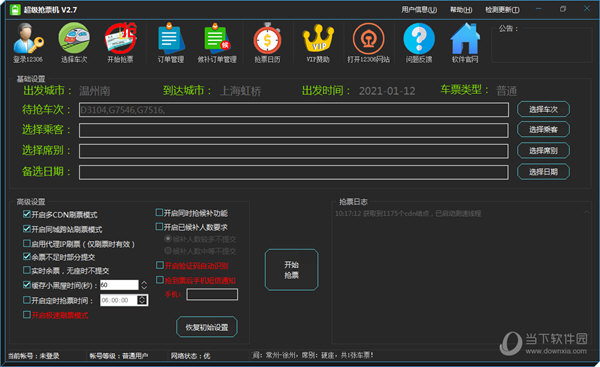Click the log panel scroll-up arrow
Screen dimensions: 600x367
coord(587,212)
